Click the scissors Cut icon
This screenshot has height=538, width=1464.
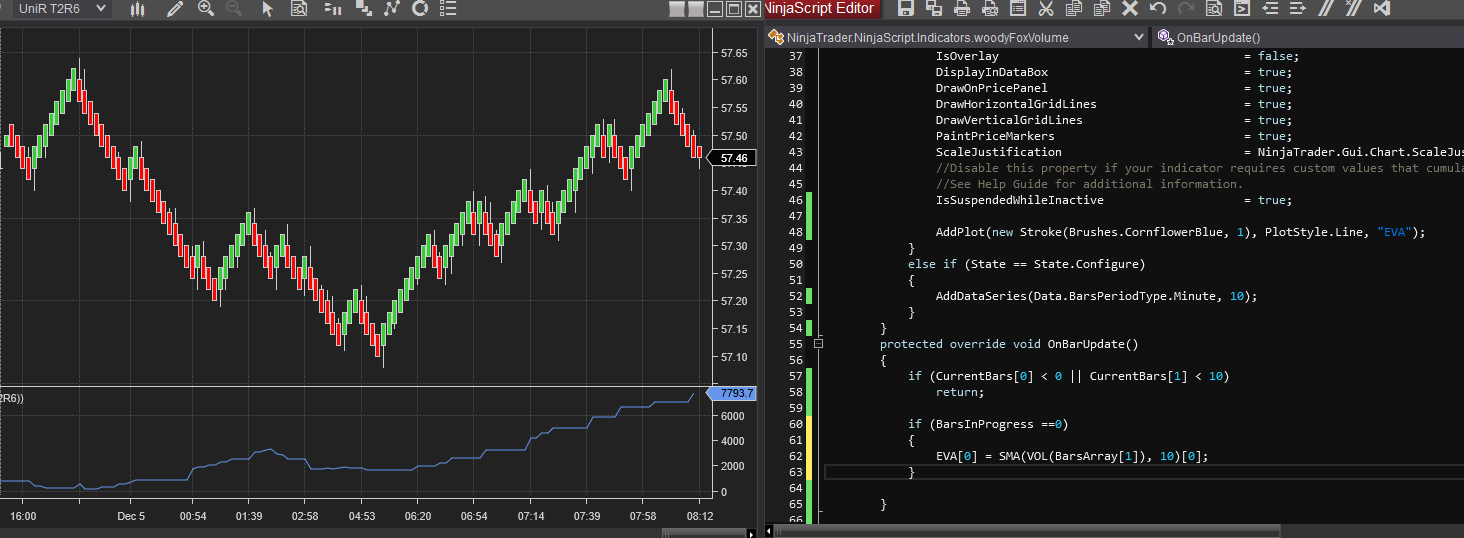click(1046, 9)
